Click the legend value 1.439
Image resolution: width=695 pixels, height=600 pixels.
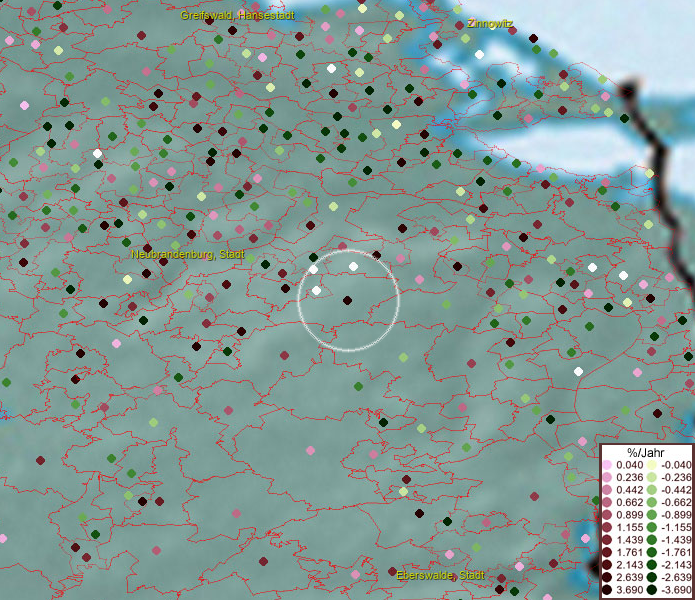tap(630, 540)
